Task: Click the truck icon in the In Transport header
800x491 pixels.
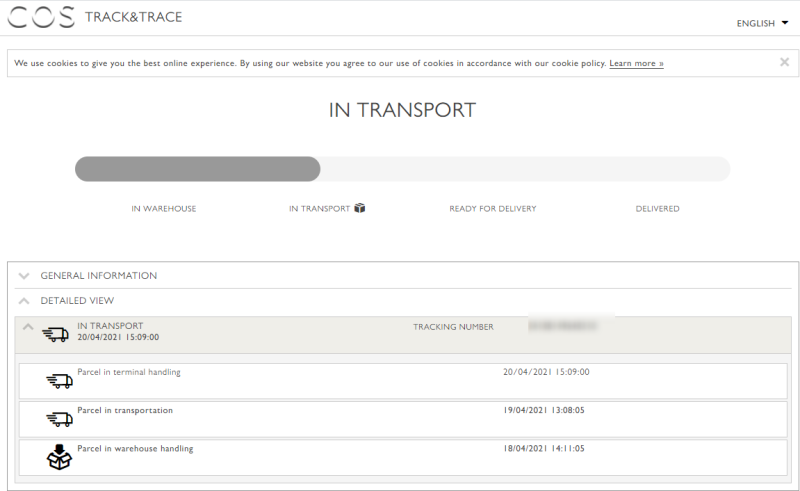Action: [x=56, y=335]
